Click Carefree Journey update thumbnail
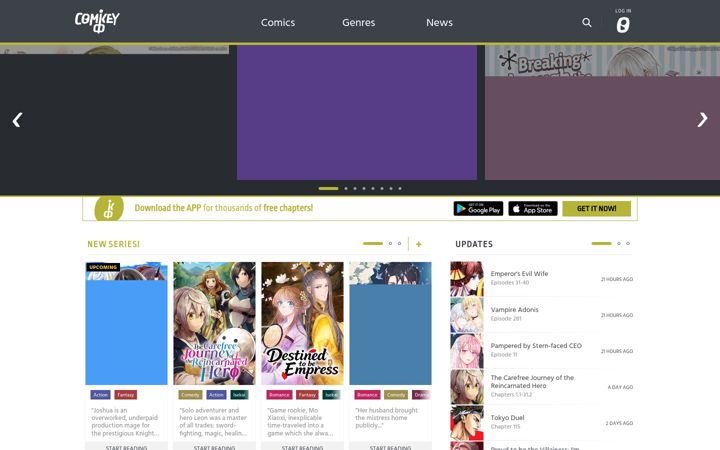Image resolution: width=720 pixels, height=450 pixels. tap(467, 387)
